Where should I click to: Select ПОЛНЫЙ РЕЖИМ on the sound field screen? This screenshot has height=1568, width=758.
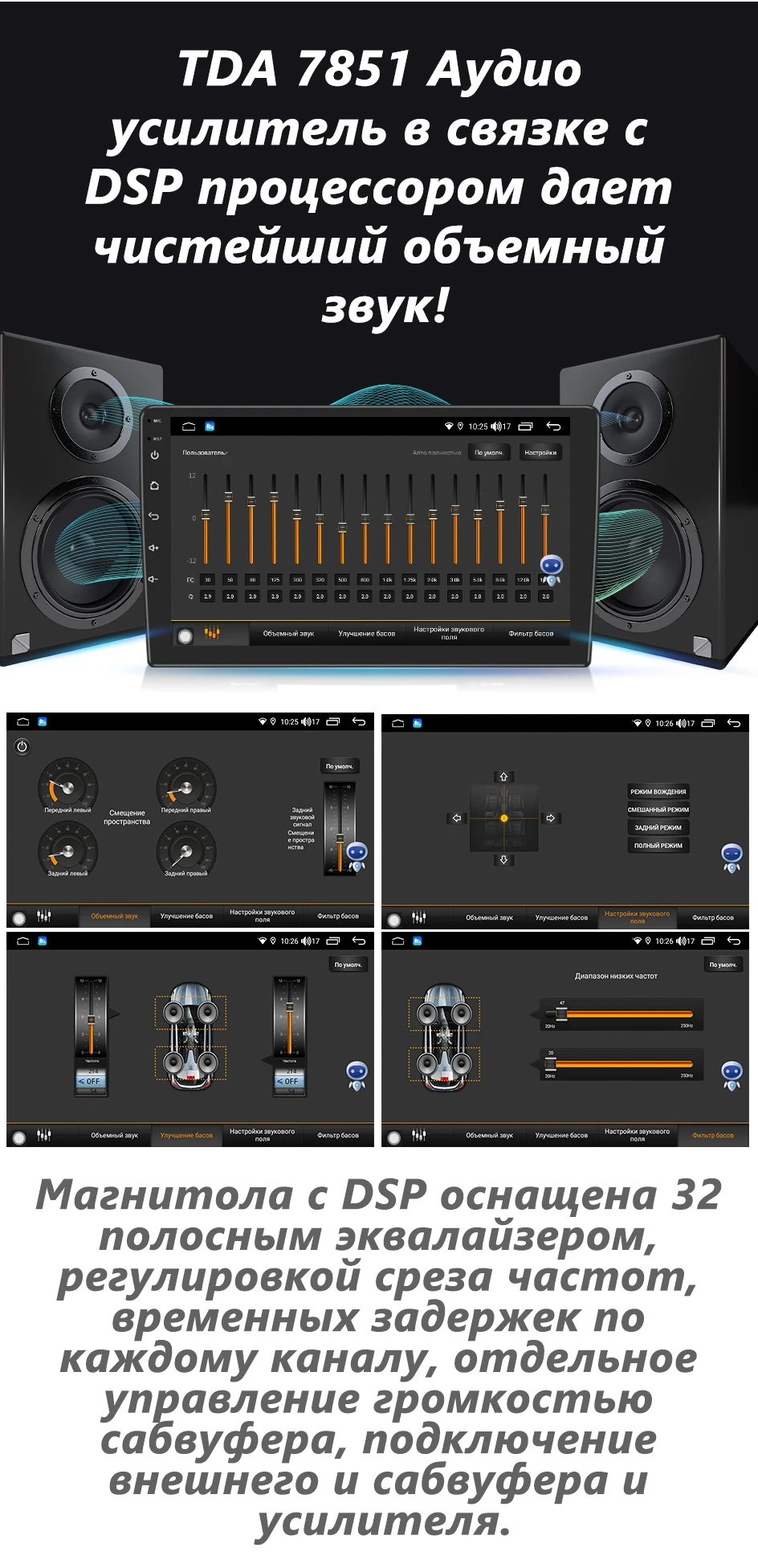(658, 845)
